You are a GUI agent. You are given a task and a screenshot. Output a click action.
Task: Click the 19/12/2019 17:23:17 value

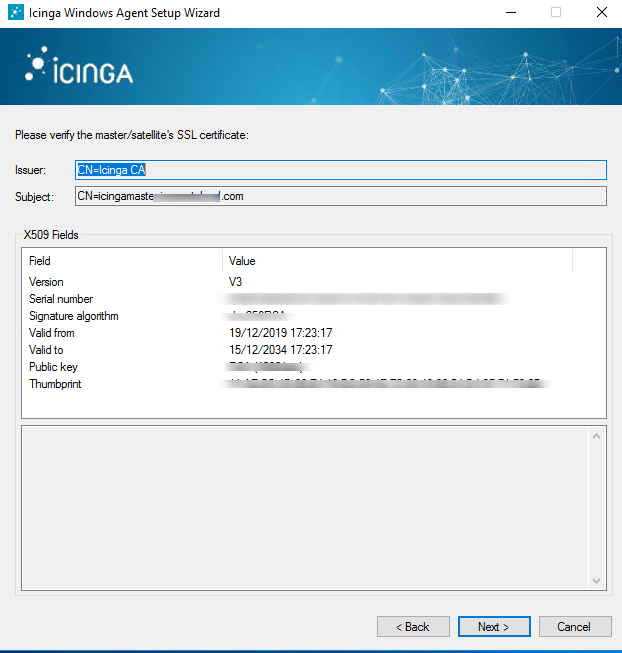[x=281, y=333]
